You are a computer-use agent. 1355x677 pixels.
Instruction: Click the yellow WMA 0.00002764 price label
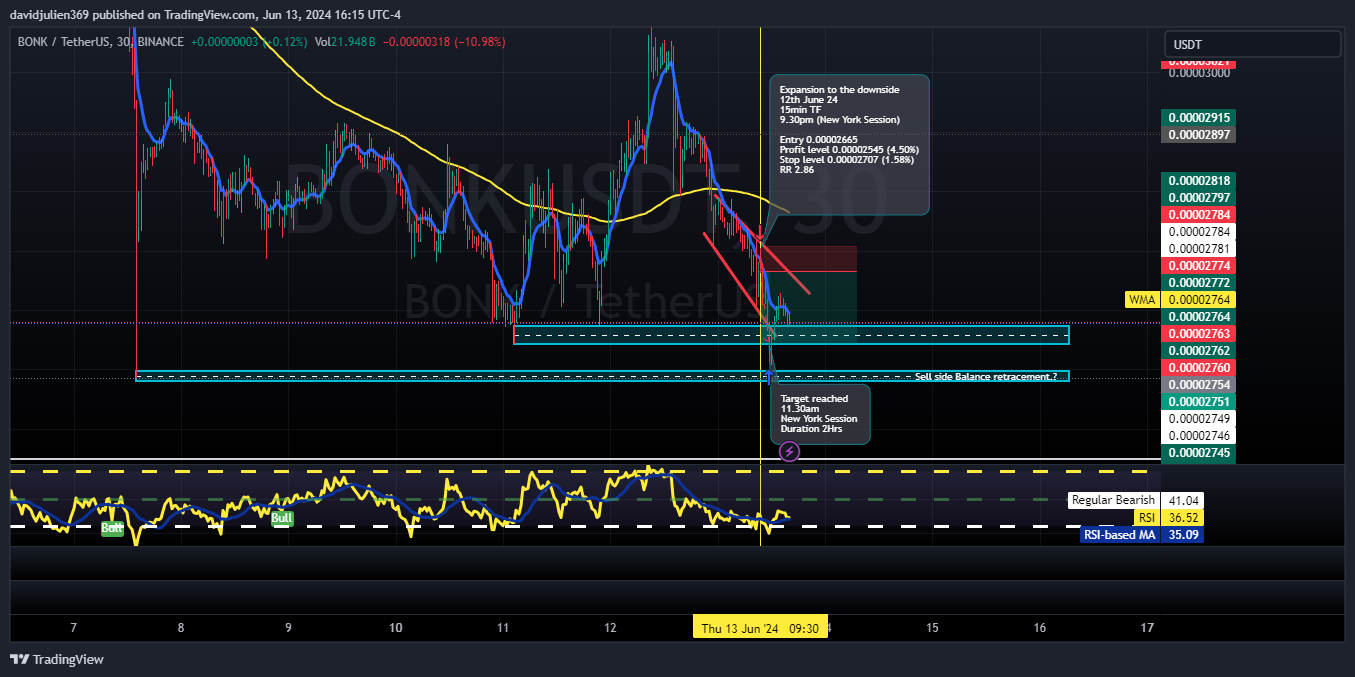pos(1199,299)
